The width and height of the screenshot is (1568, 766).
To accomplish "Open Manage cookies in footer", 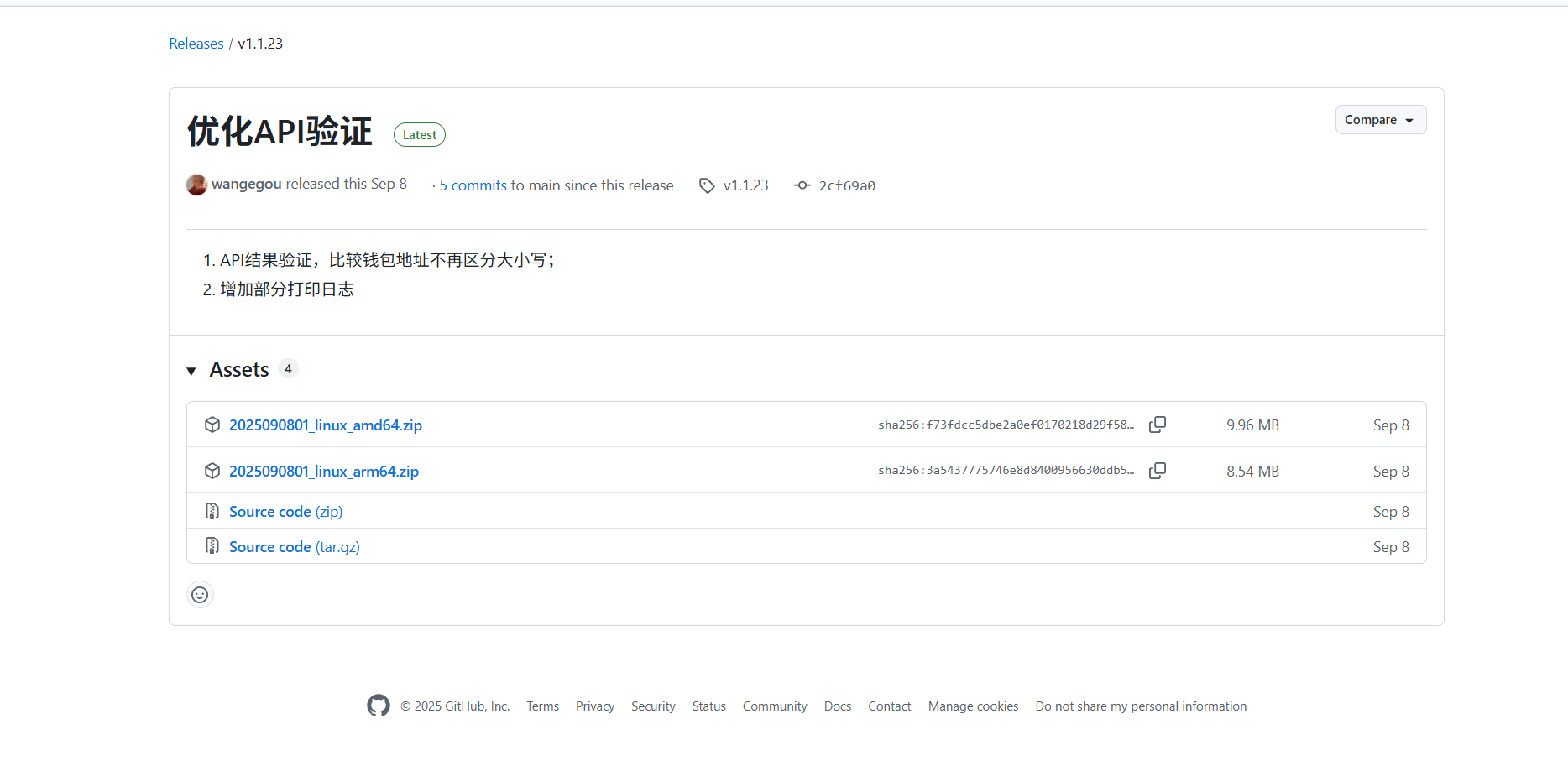I will 973,706.
